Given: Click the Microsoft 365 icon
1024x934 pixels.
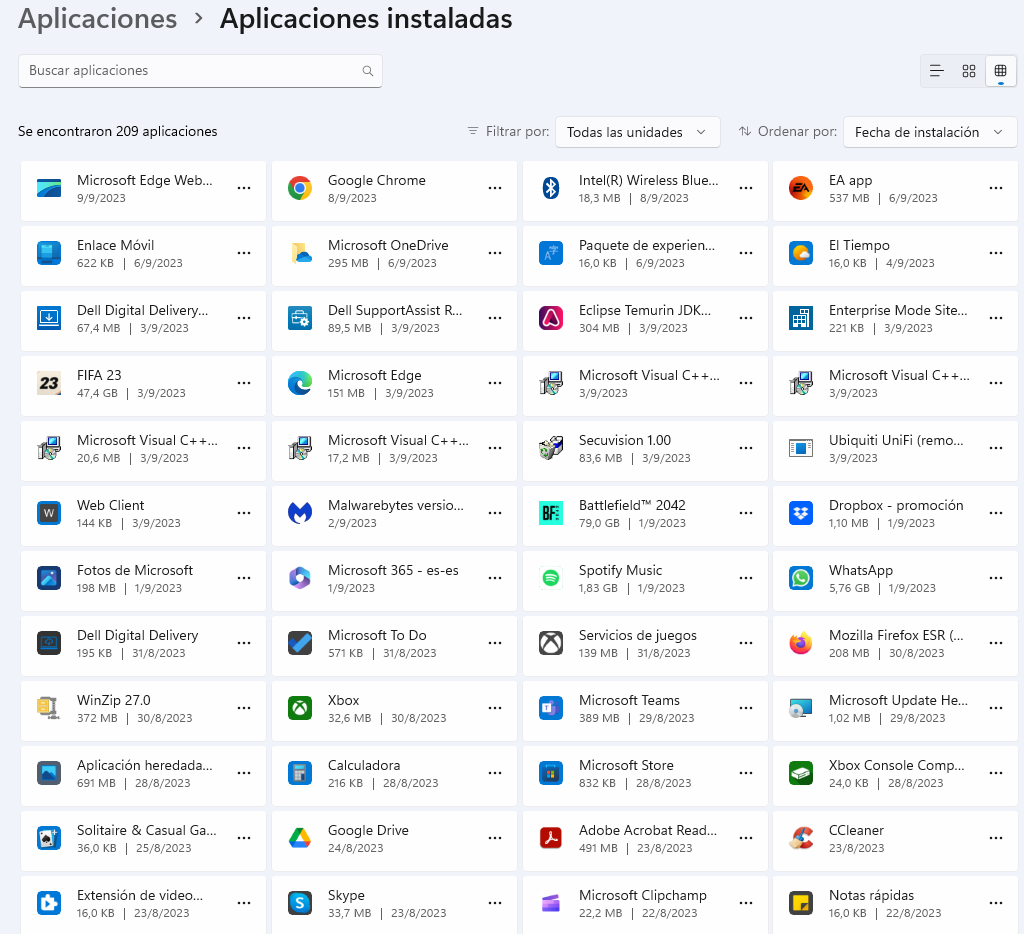Looking at the screenshot, I should pos(300,578).
